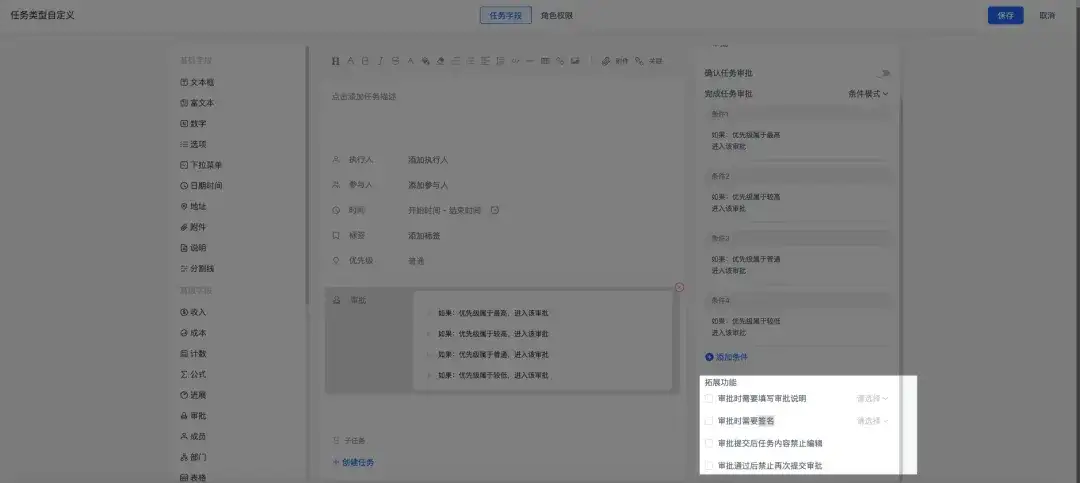This screenshot has width=1080, height=483.
Task: Click the 保存 button
Action: (x=1006, y=15)
